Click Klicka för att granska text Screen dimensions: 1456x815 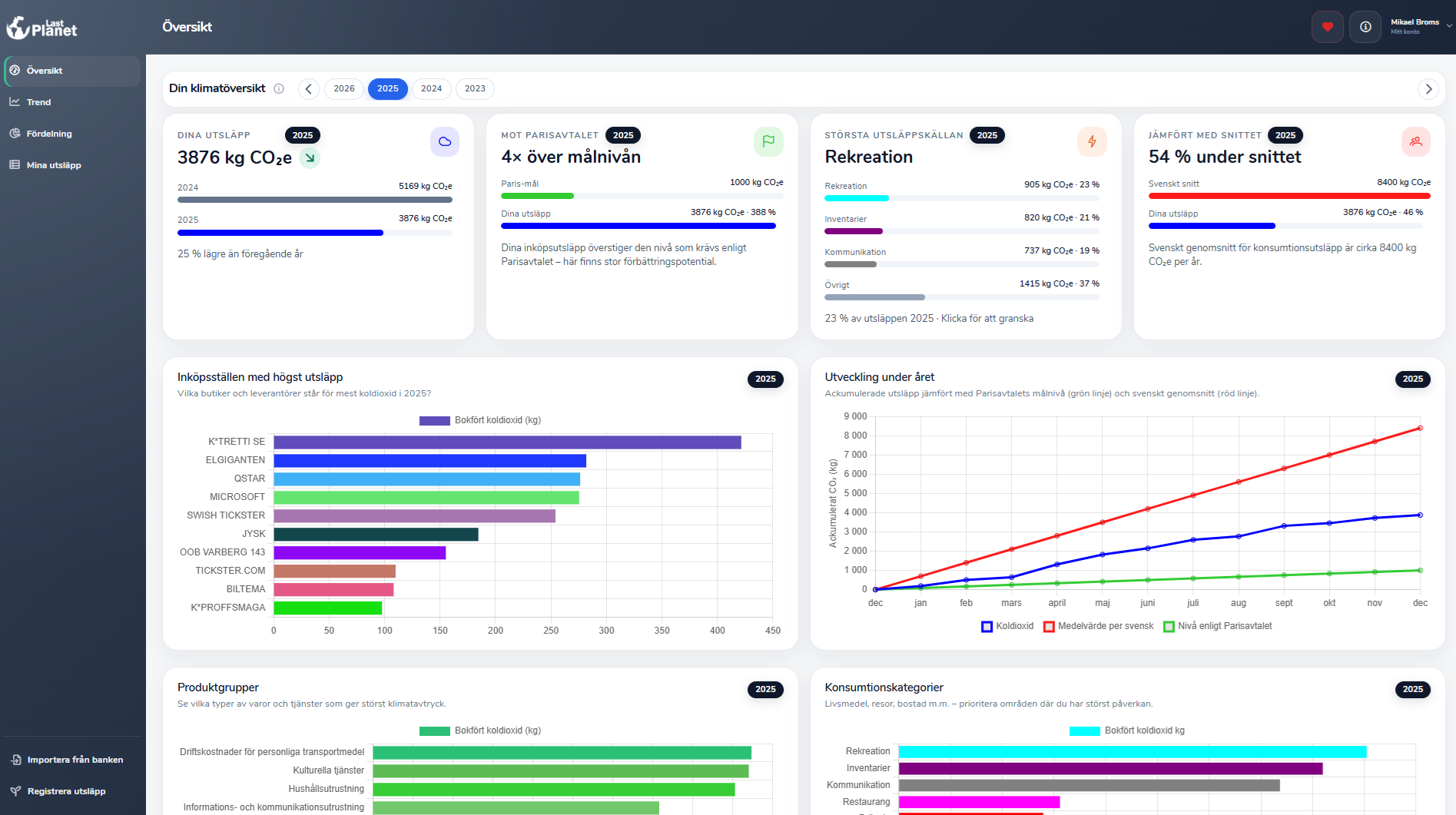point(987,319)
